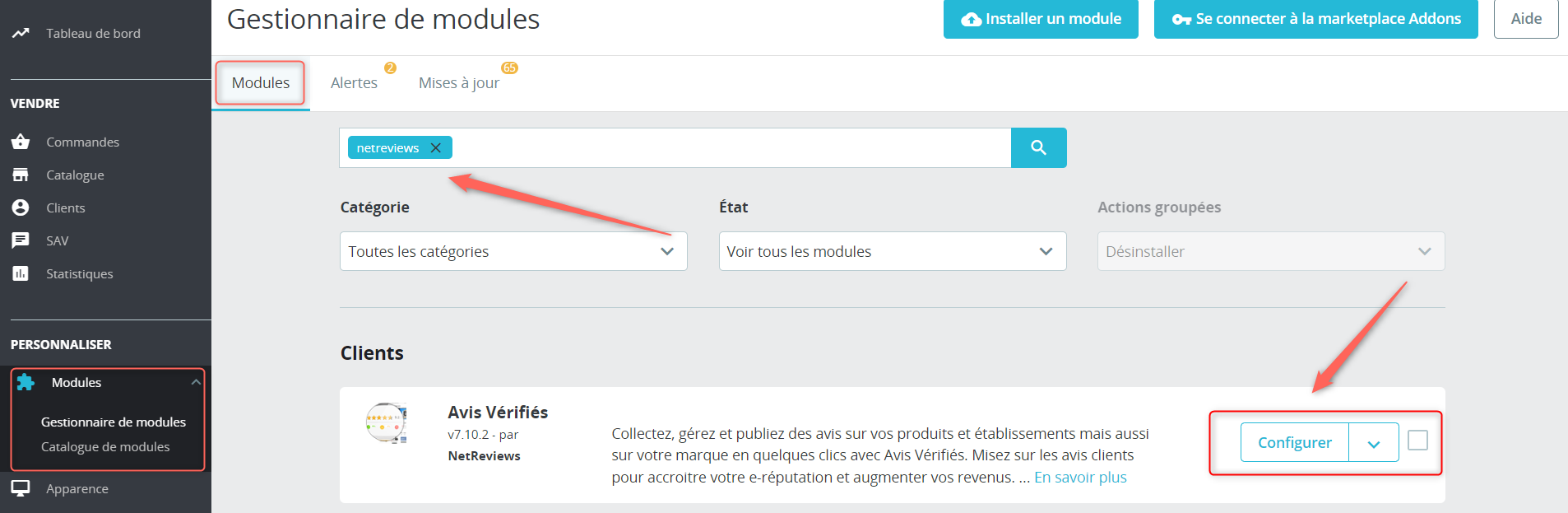Open the Voir tous les modules dropdown
The width and height of the screenshot is (1568, 513).
tap(893, 251)
